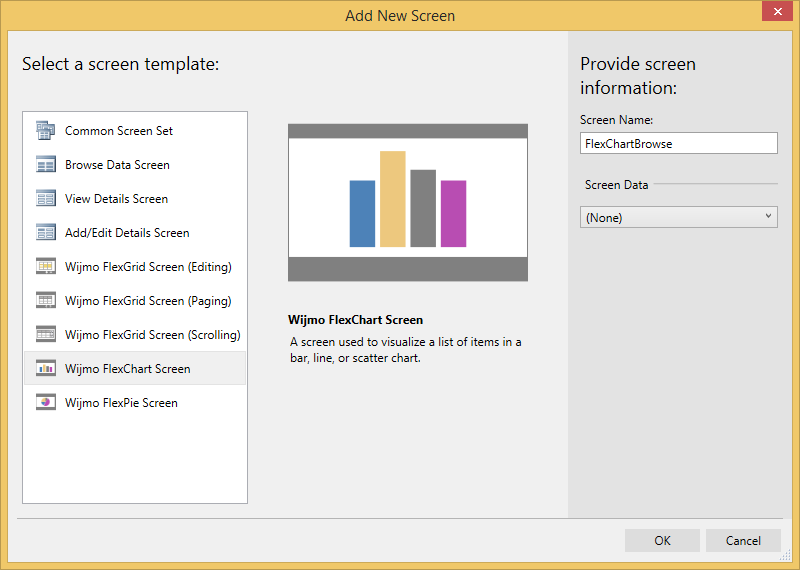Close the Add New Screen dialog
Screen dimensions: 800x570
[773, 12]
